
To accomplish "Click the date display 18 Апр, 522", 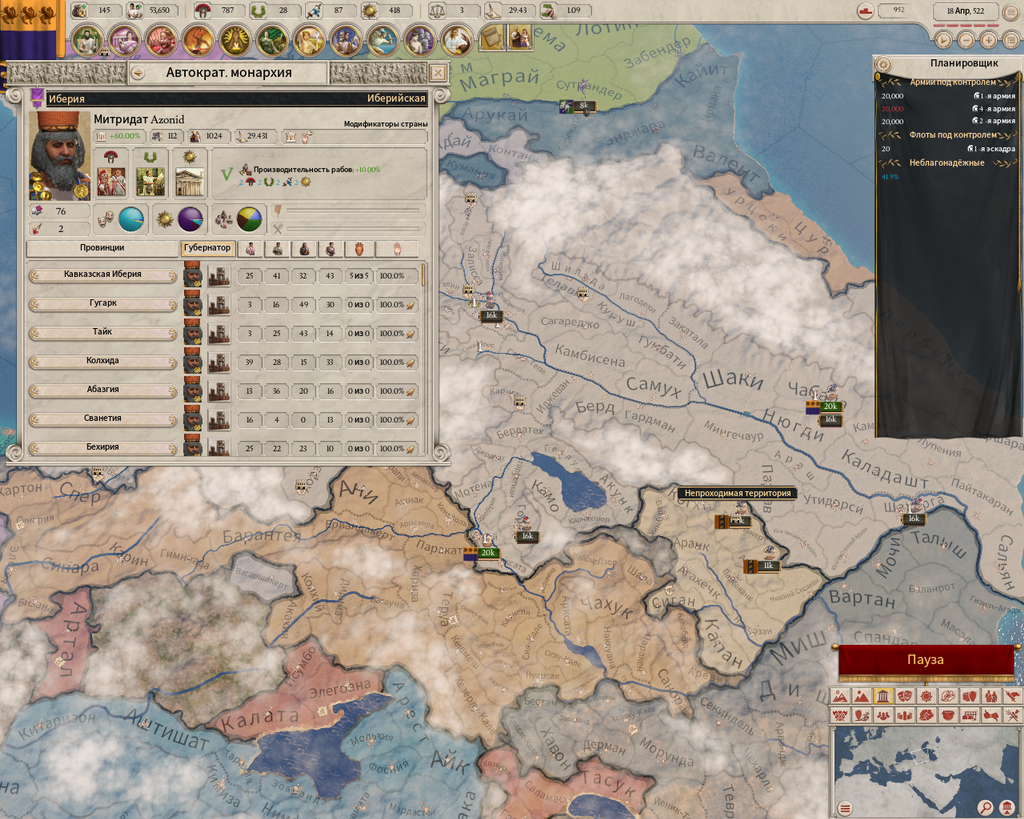I will (965, 11).
